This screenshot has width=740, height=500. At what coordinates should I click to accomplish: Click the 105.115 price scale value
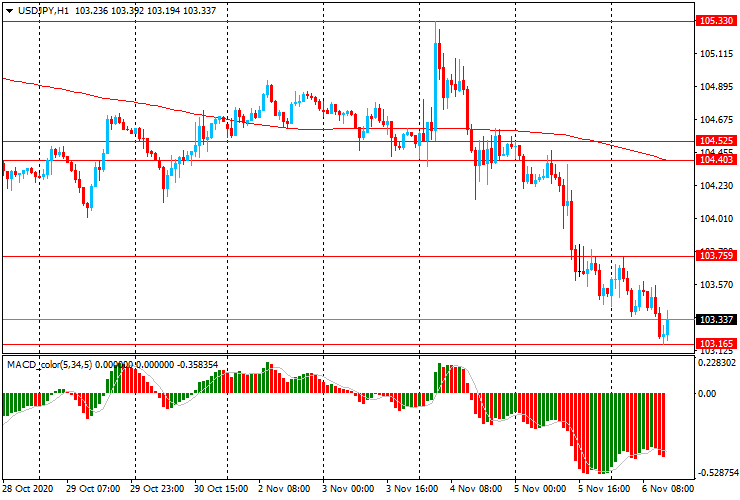click(716, 54)
